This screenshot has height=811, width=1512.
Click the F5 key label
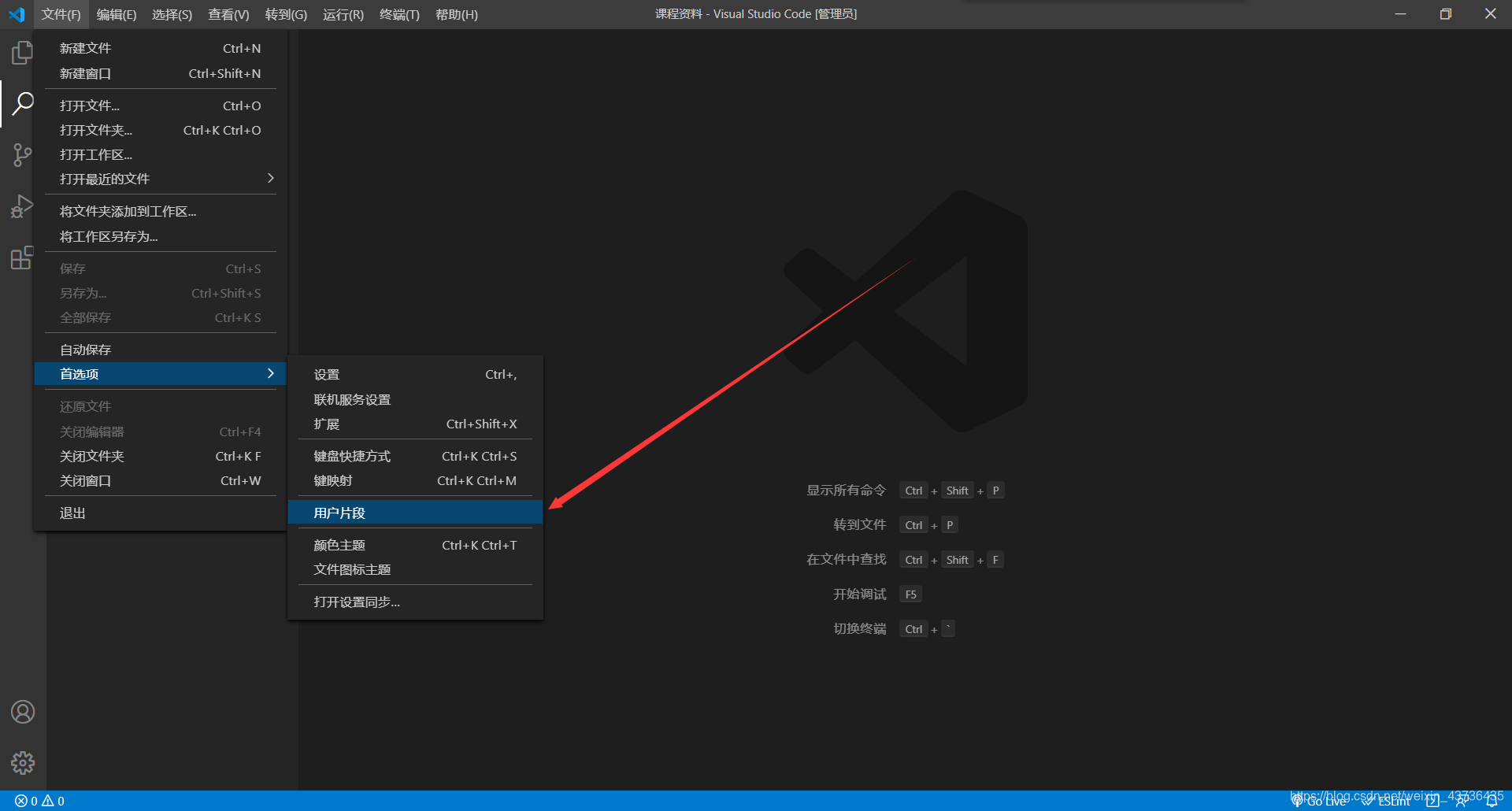(910, 594)
